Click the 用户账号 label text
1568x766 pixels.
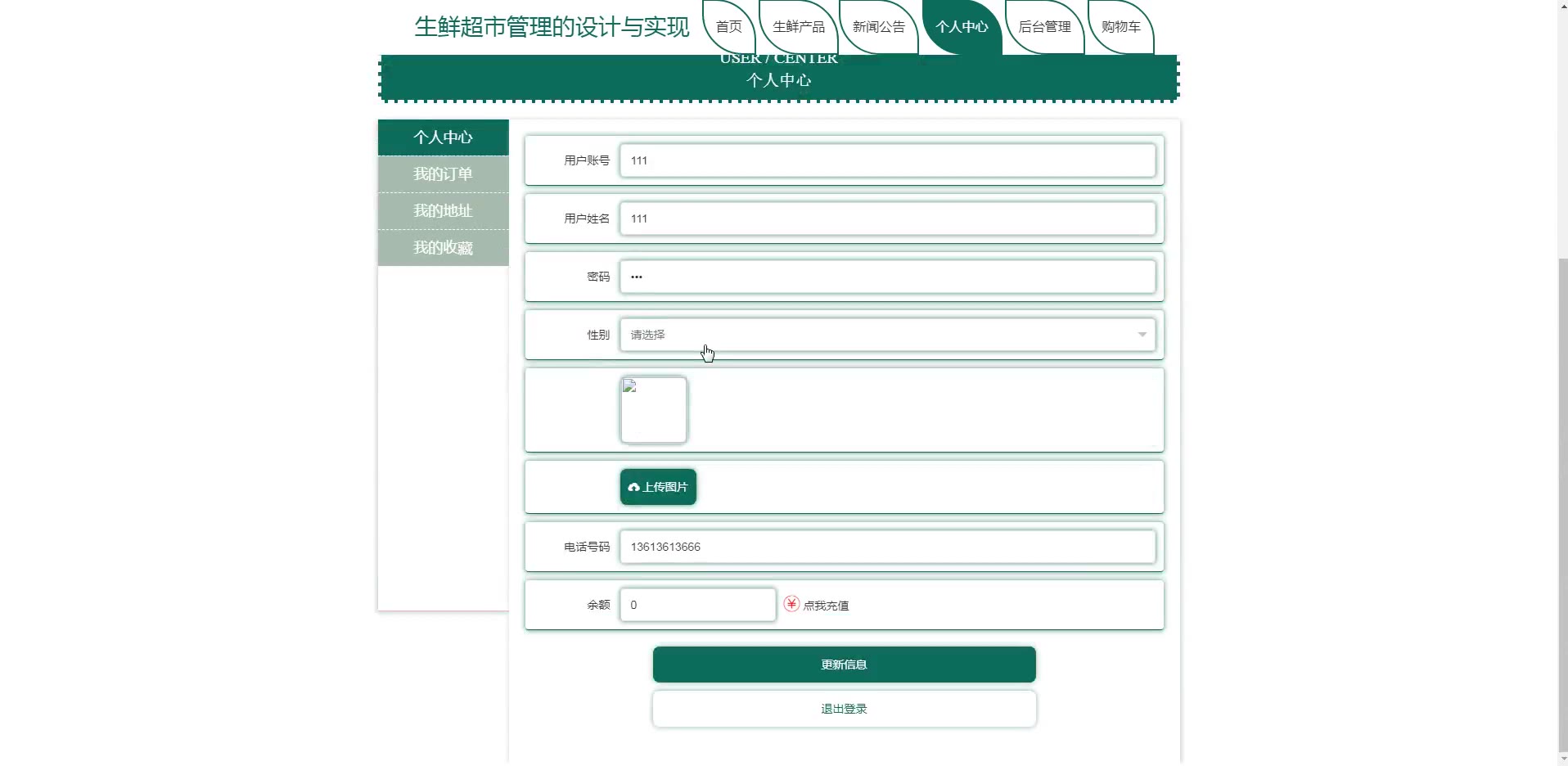click(x=587, y=160)
